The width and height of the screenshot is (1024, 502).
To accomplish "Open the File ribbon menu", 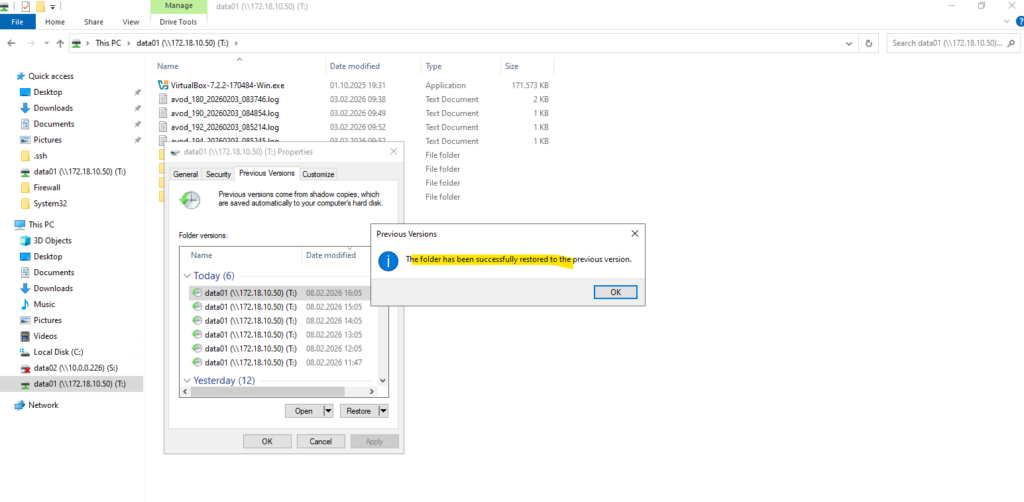I will coord(18,22).
